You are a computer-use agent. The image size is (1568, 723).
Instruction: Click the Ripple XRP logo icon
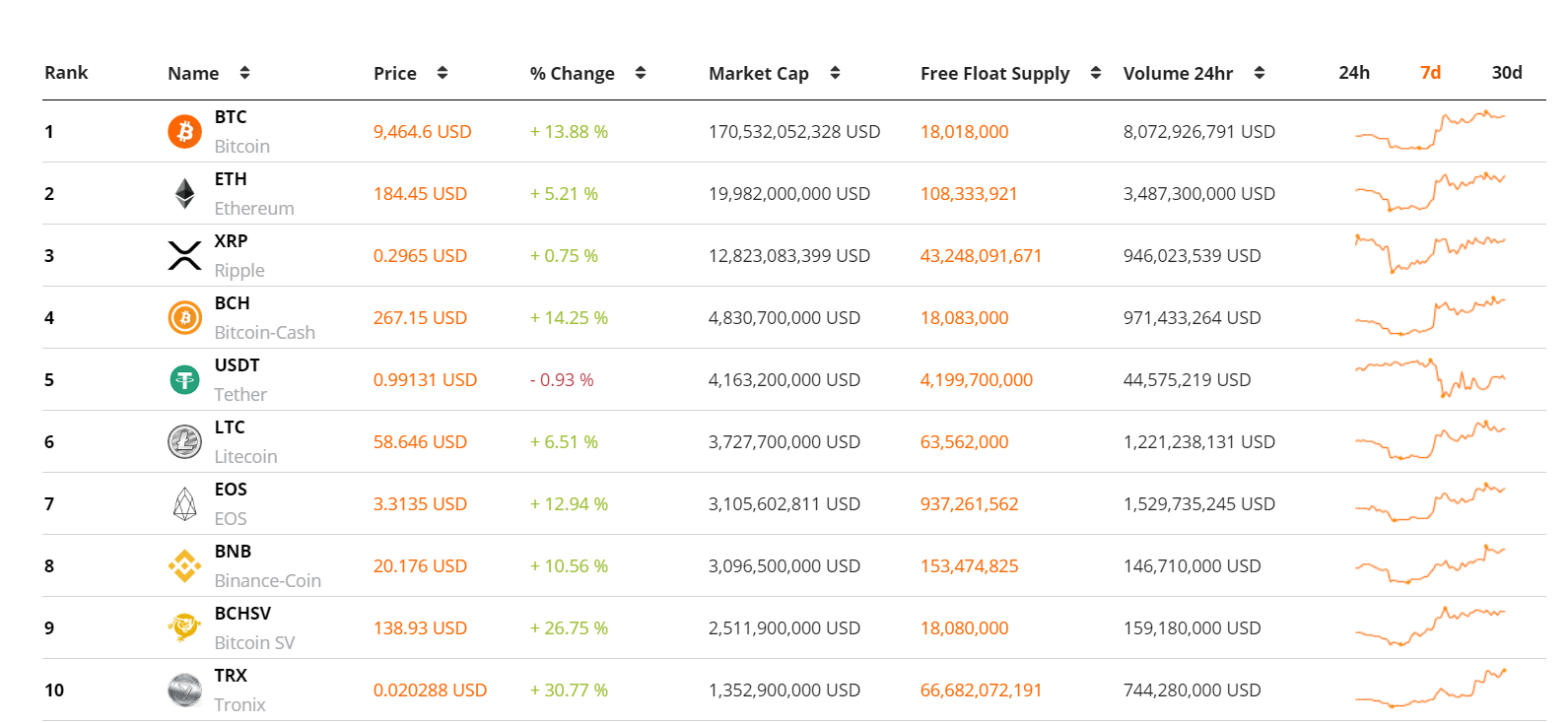coord(184,255)
